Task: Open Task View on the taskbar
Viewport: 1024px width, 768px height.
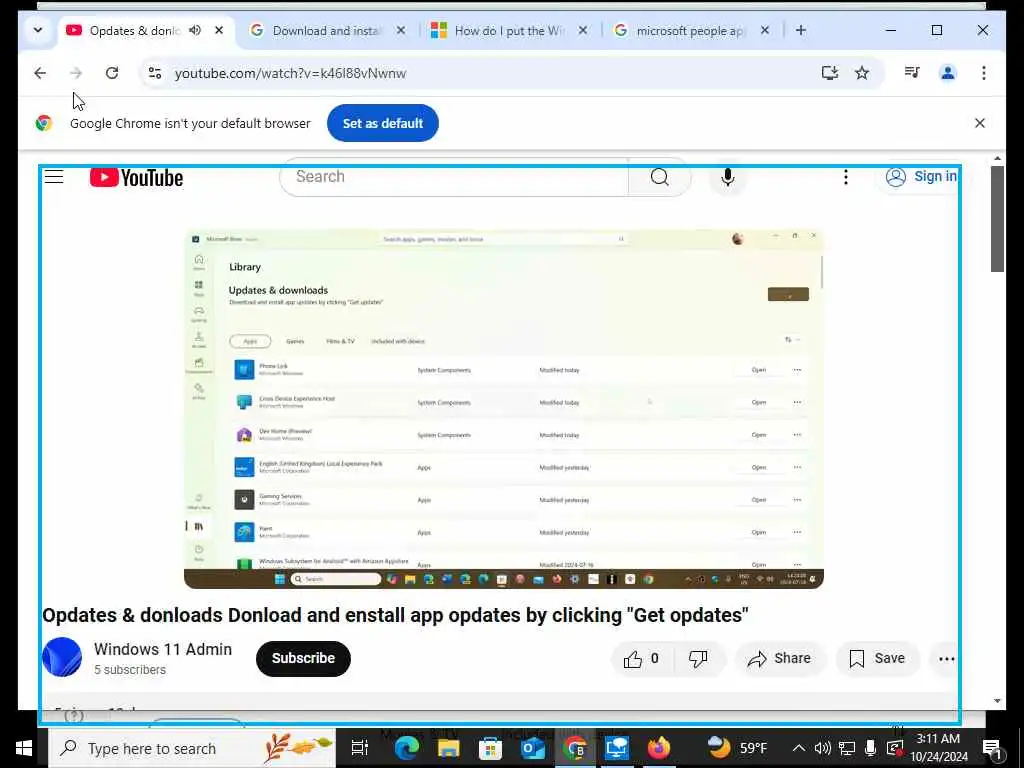Action: click(360, 748)
